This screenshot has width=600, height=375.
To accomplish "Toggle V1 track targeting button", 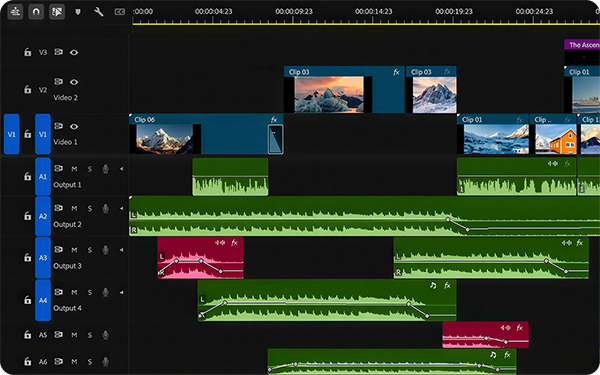I will click(x=43, y=134).
